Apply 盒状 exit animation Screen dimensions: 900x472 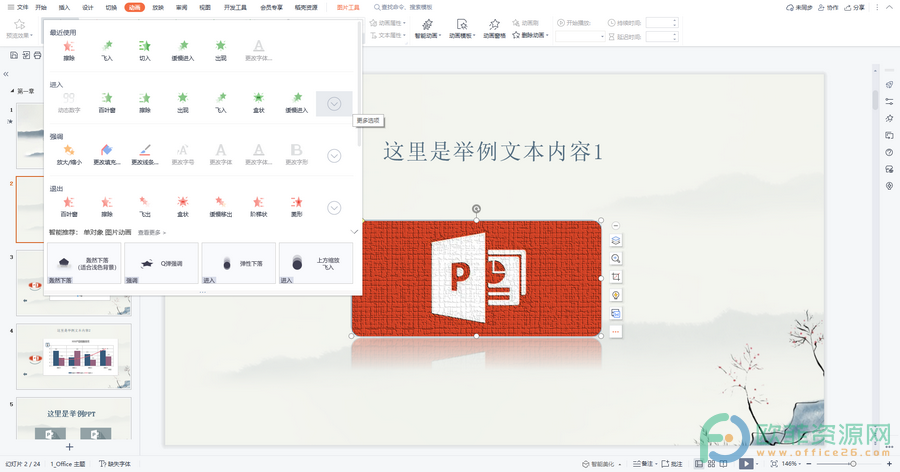click(x=183, y=207)
